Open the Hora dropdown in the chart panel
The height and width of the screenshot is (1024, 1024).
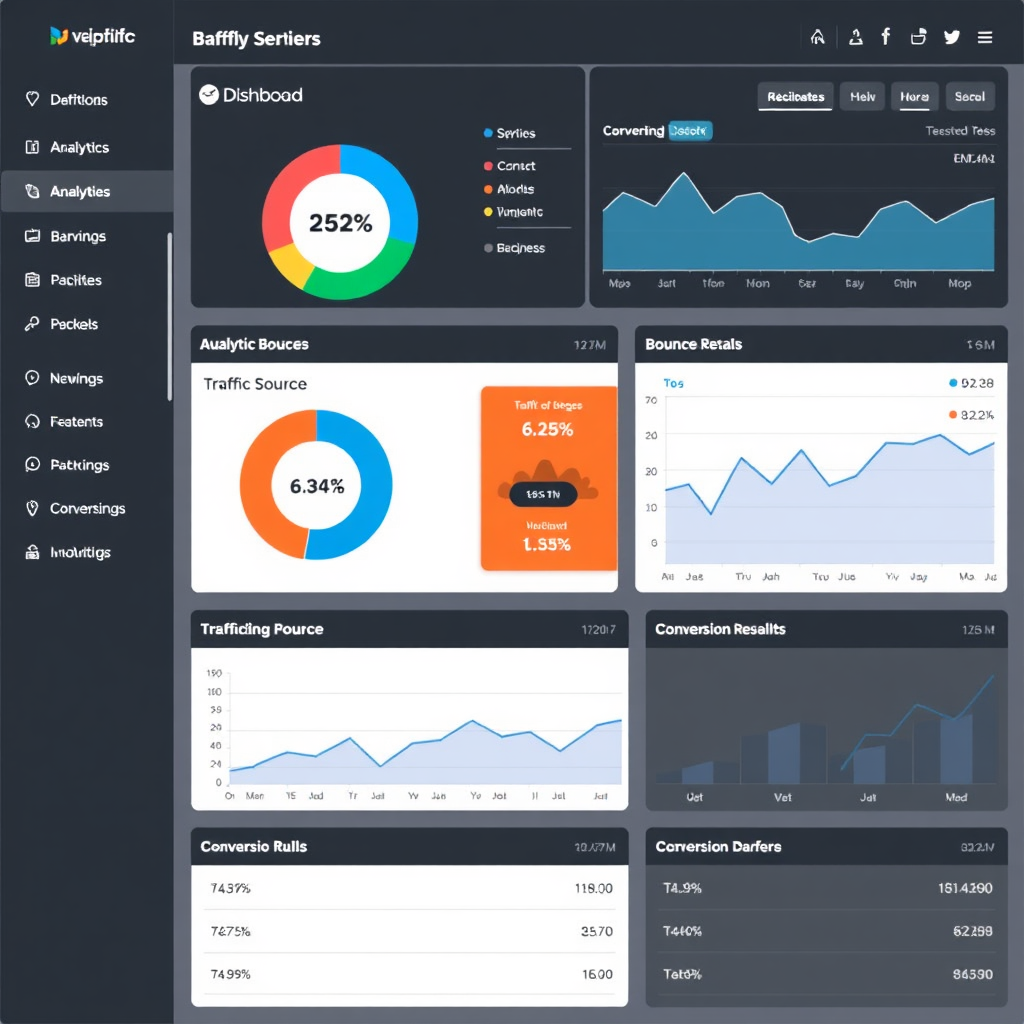pos(913,96)
